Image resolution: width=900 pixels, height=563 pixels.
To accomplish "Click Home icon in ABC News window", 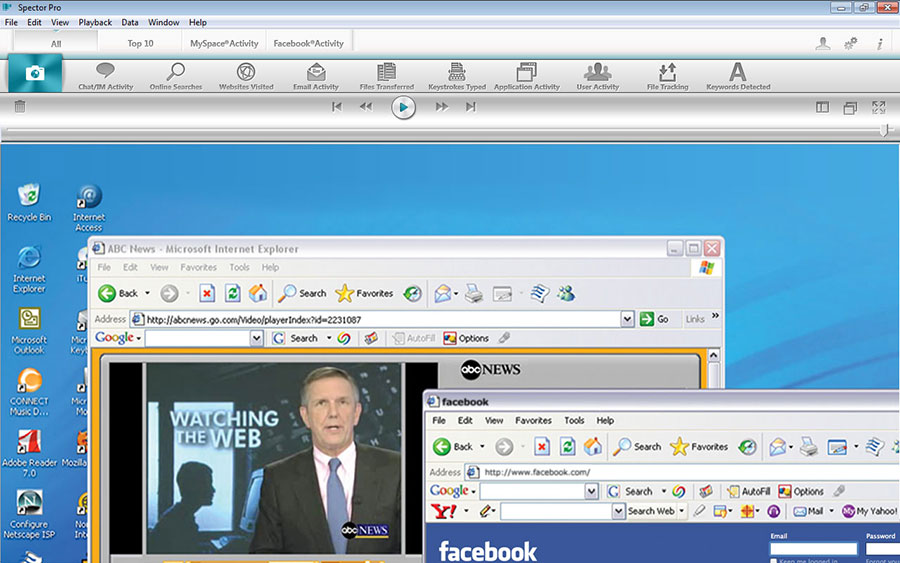I will [258, 293].
